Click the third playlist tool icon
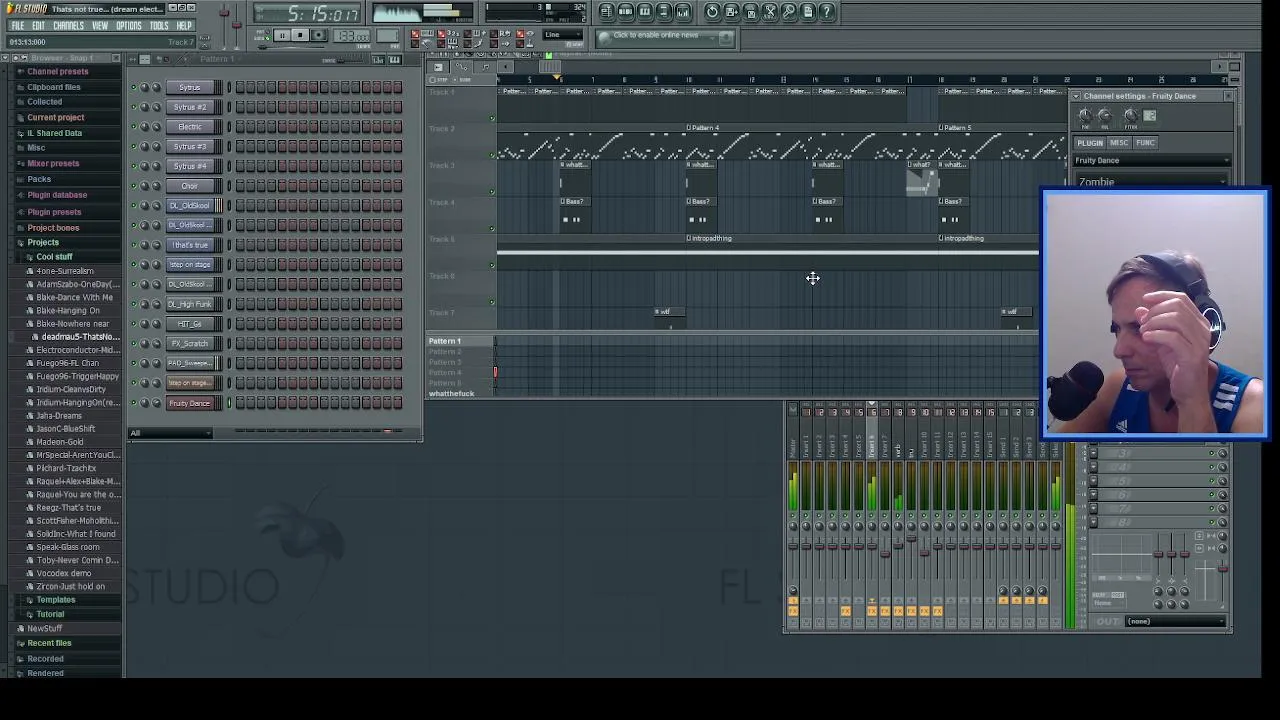 485,67
